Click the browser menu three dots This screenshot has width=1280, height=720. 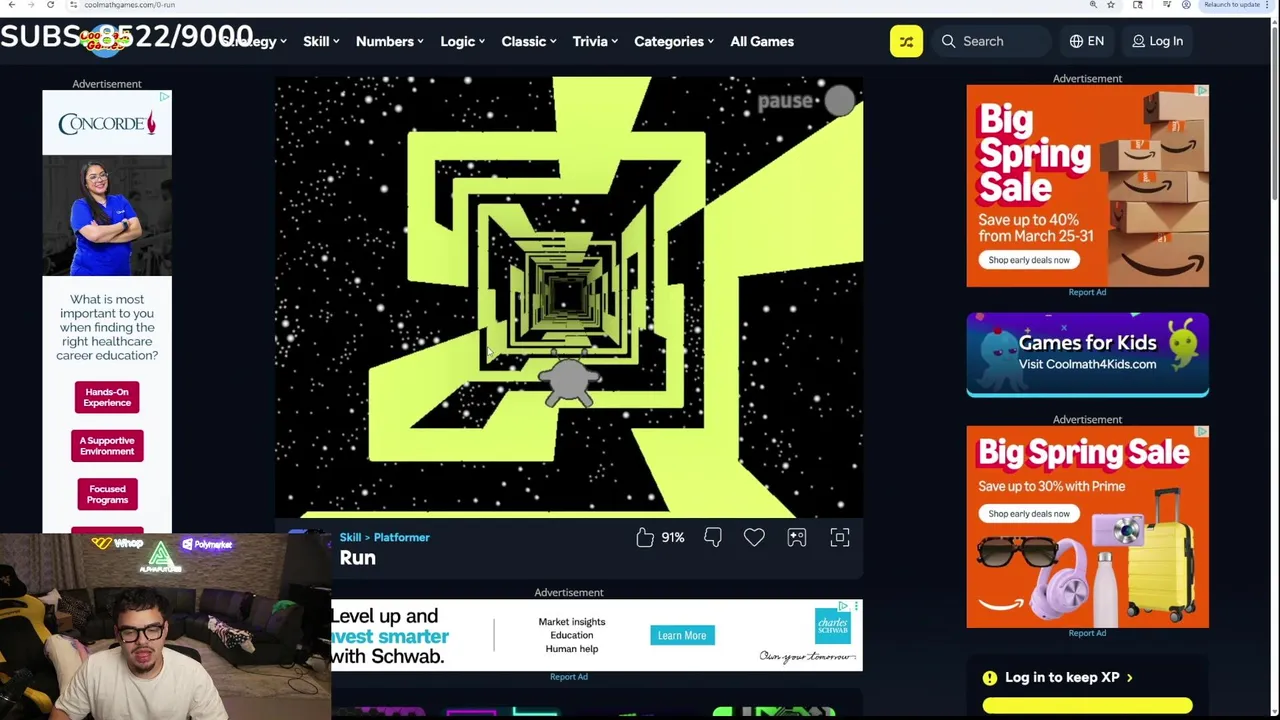tap(1268, 5)
